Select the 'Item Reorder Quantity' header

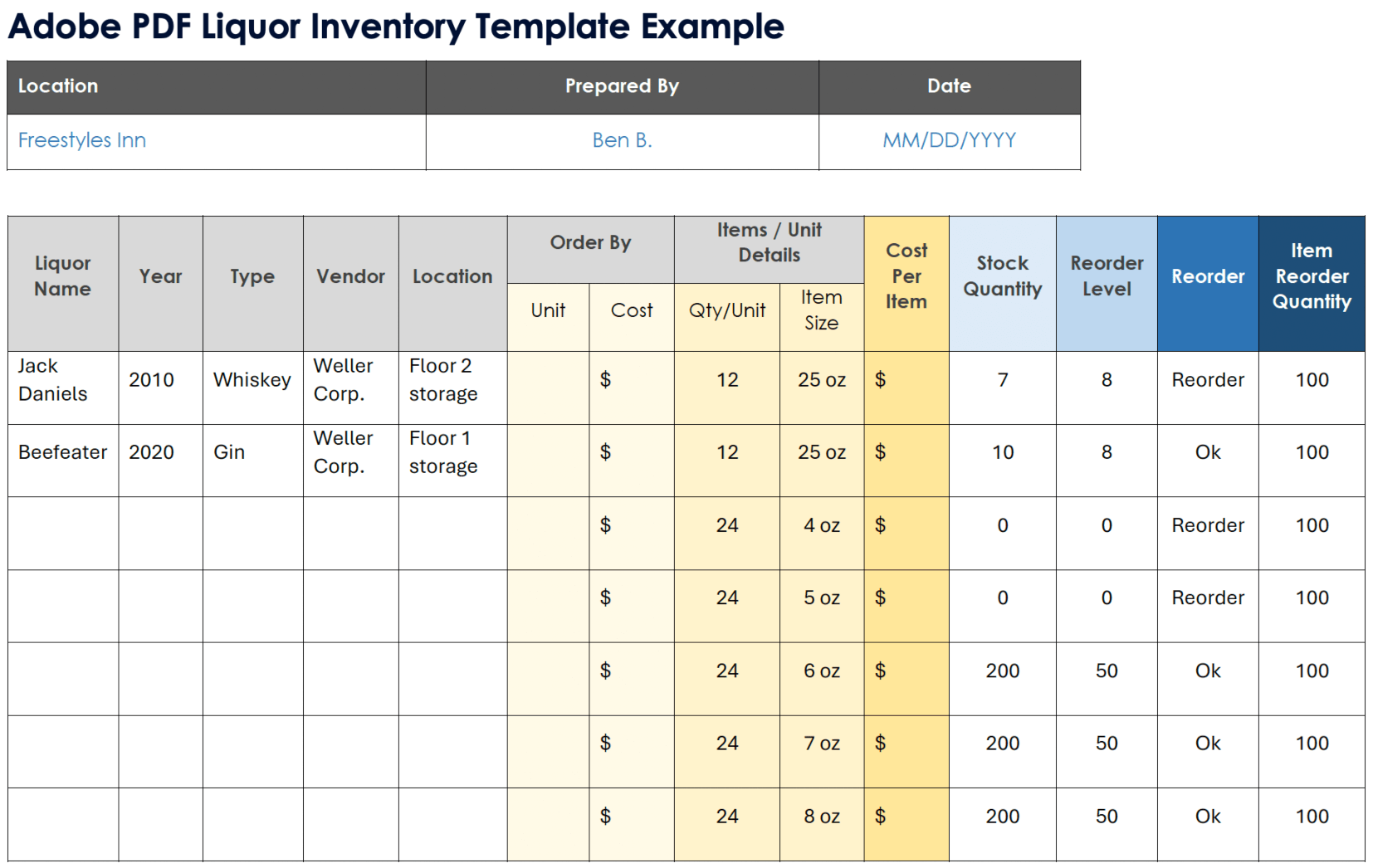1312,284
